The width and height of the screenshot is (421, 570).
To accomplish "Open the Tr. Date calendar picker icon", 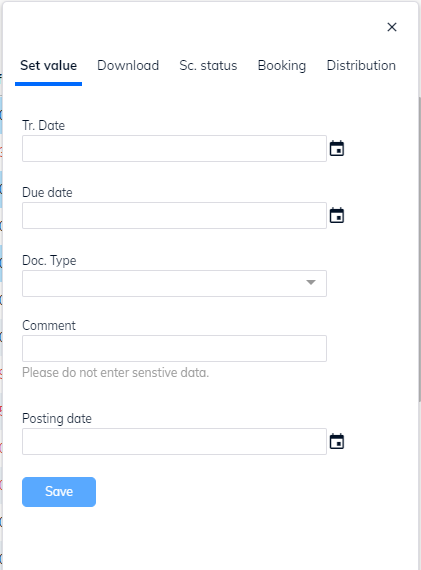I will [337, 148].
